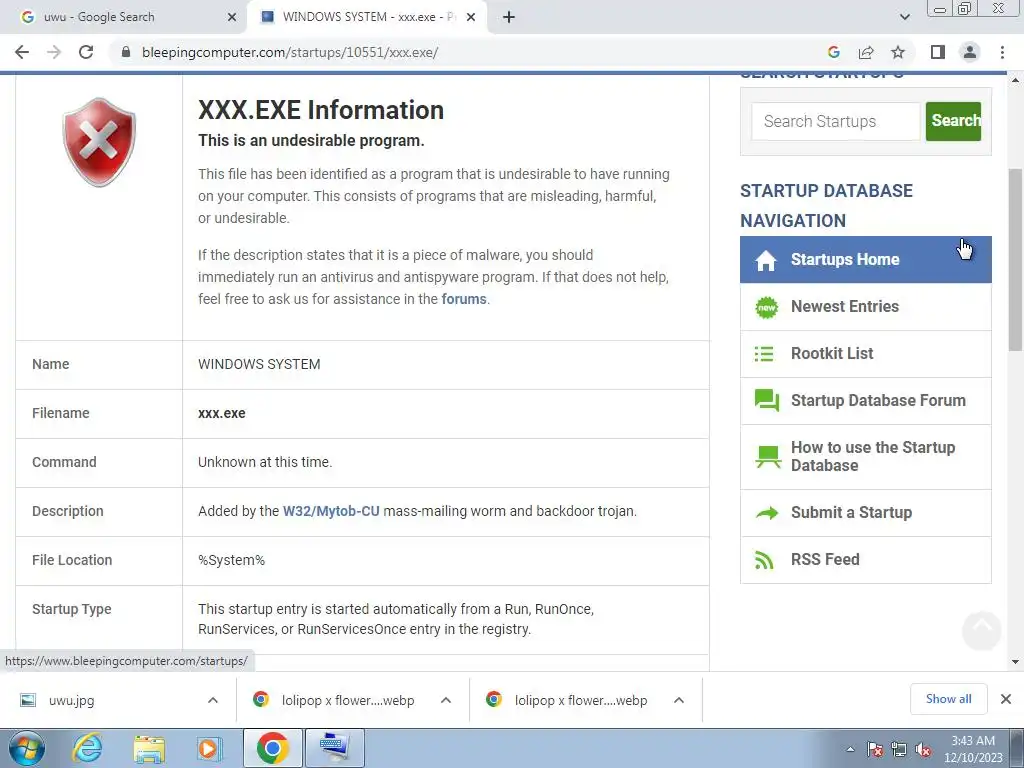The width and height of the screenshot is (1024, 768).
Task: Open How to use the Startup Database
Action: [x=865, y=456]
